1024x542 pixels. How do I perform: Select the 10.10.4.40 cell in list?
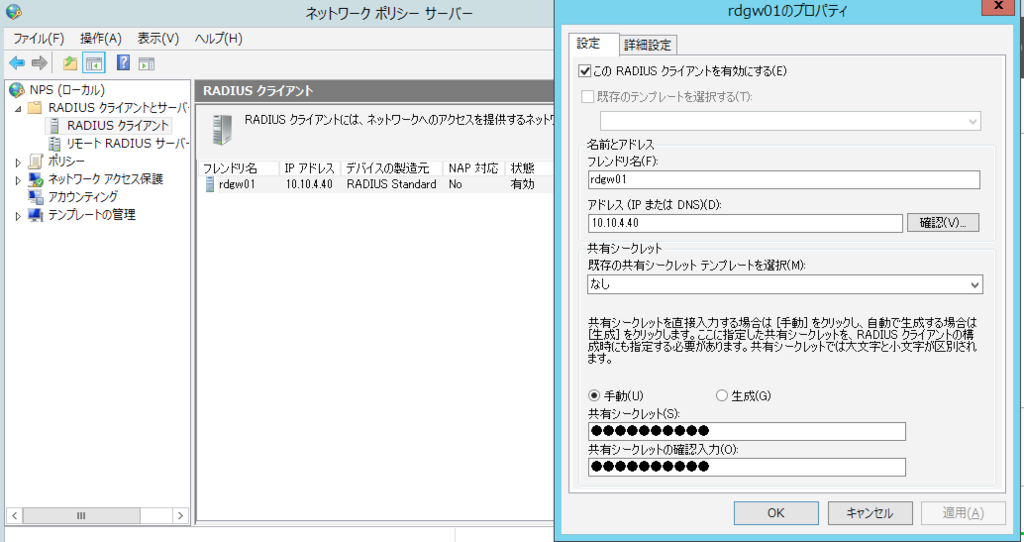[x=309, y=185]
